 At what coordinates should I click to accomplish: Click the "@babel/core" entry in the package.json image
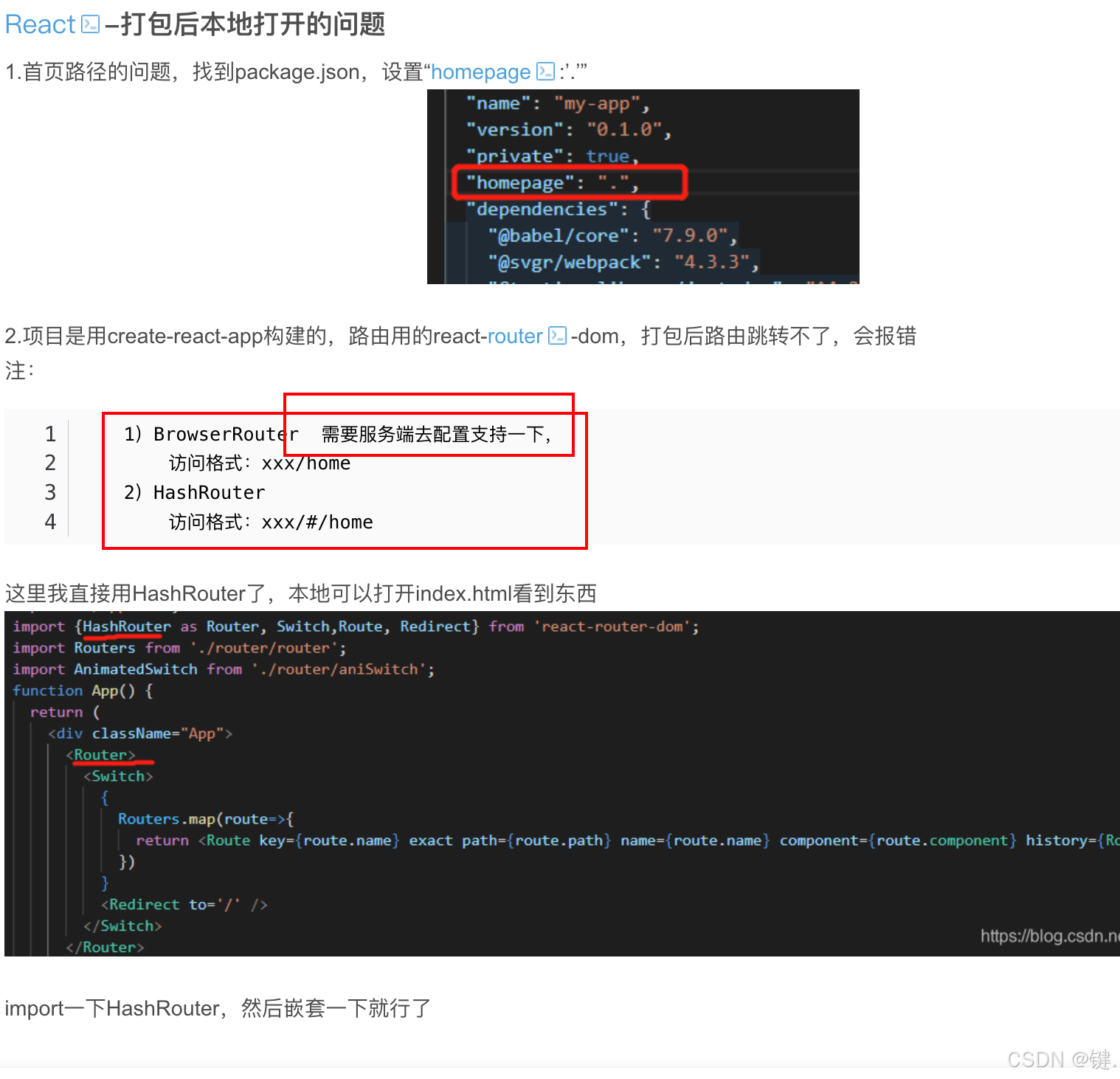tap(561, 235)
